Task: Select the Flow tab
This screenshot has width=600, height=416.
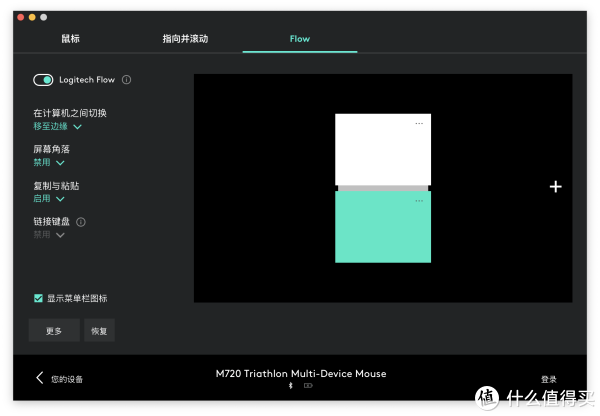Action: click(x=300, y=39)
